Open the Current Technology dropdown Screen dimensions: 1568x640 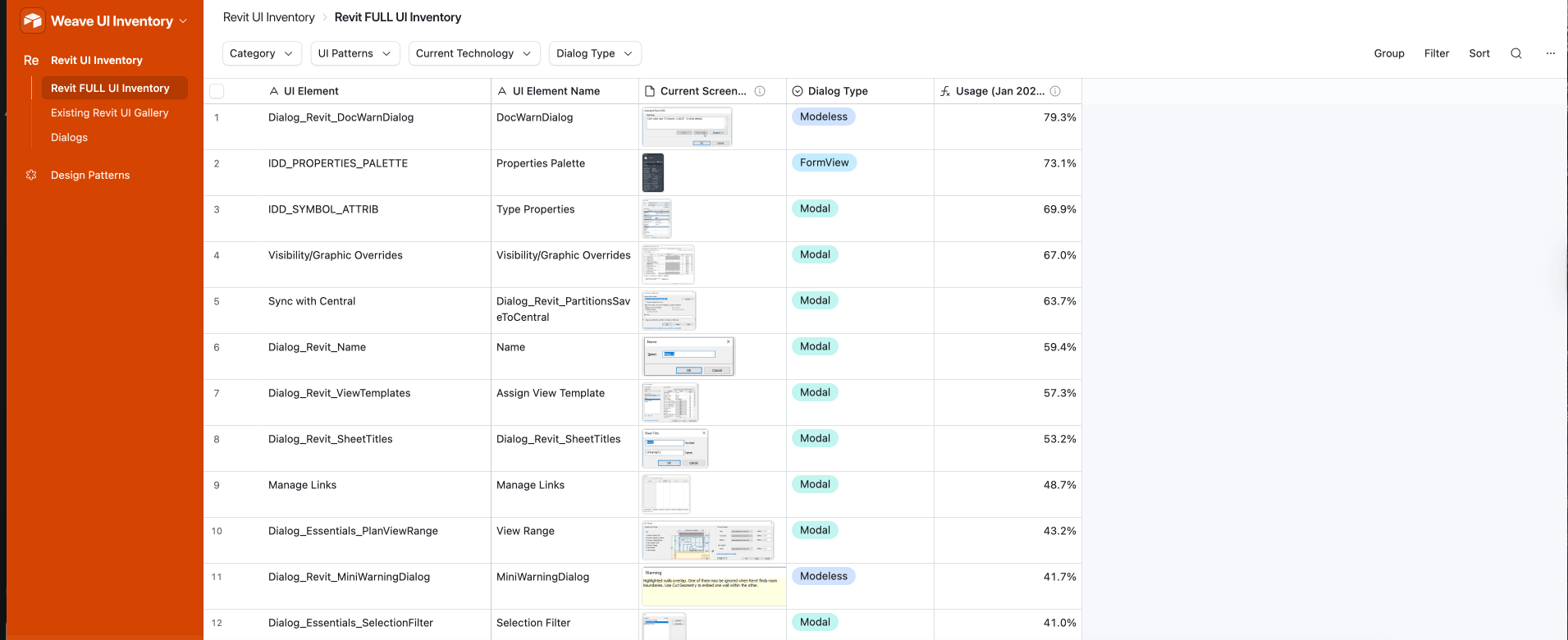click(x=474, y=53)
